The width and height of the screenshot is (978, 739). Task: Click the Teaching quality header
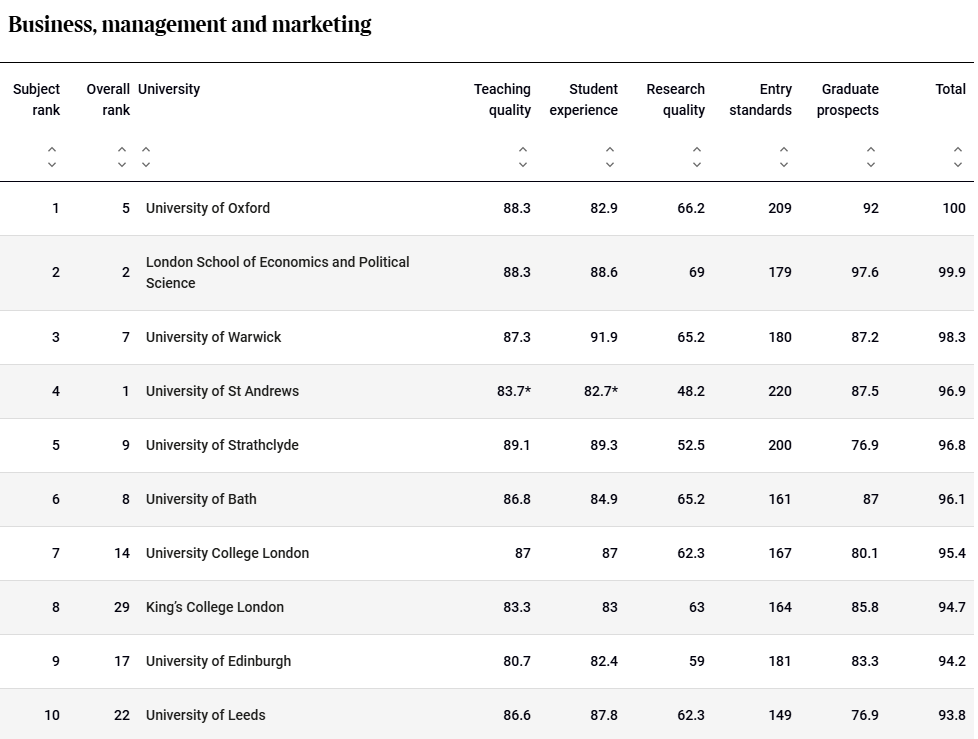click(502, 99)
